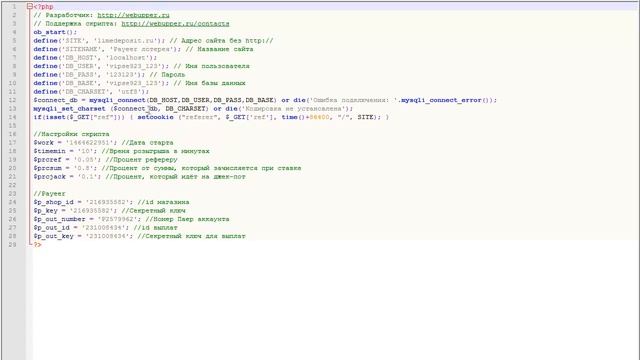Click the define 'SITENAME' line
This screenshot has height=360, width=640.
143,49
